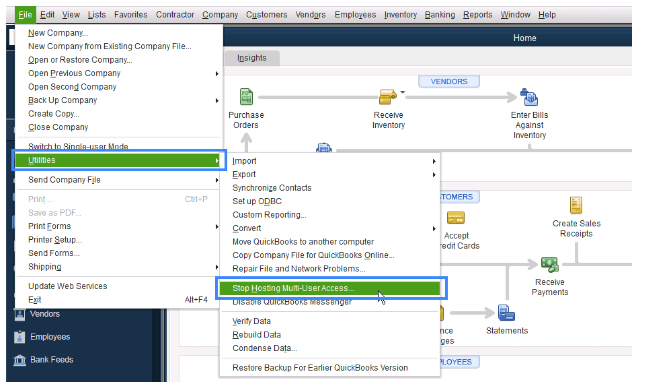
Task: Click the Create Sales Receipts icon
Action: [x=576, y=205]
